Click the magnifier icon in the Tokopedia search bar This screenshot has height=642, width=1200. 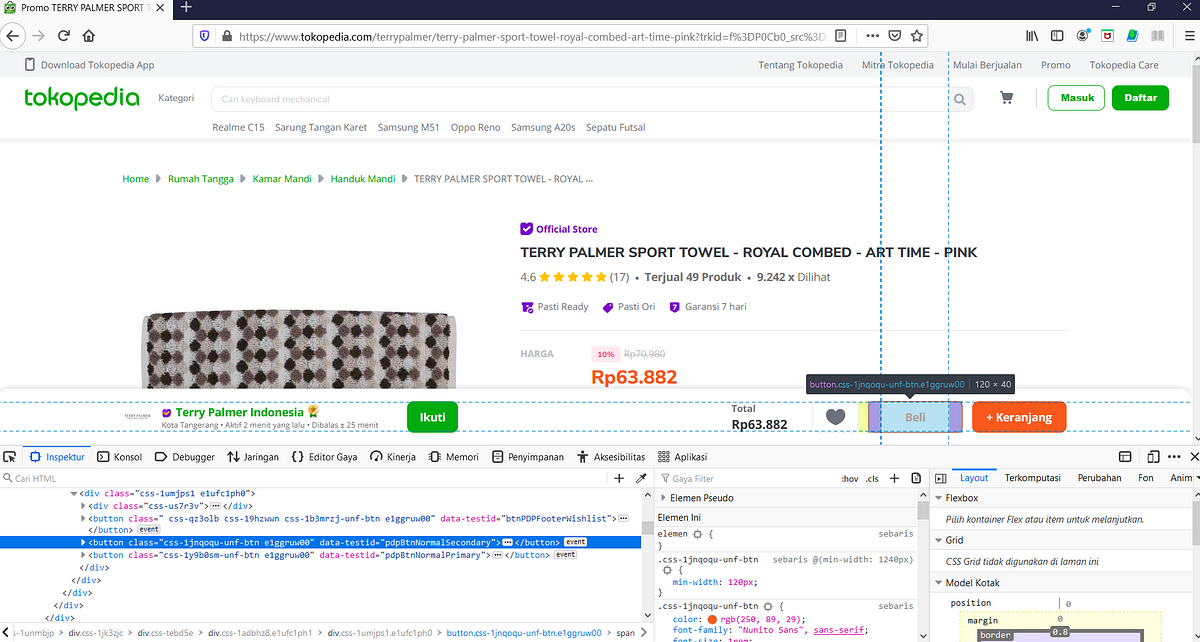pos(959,100)
